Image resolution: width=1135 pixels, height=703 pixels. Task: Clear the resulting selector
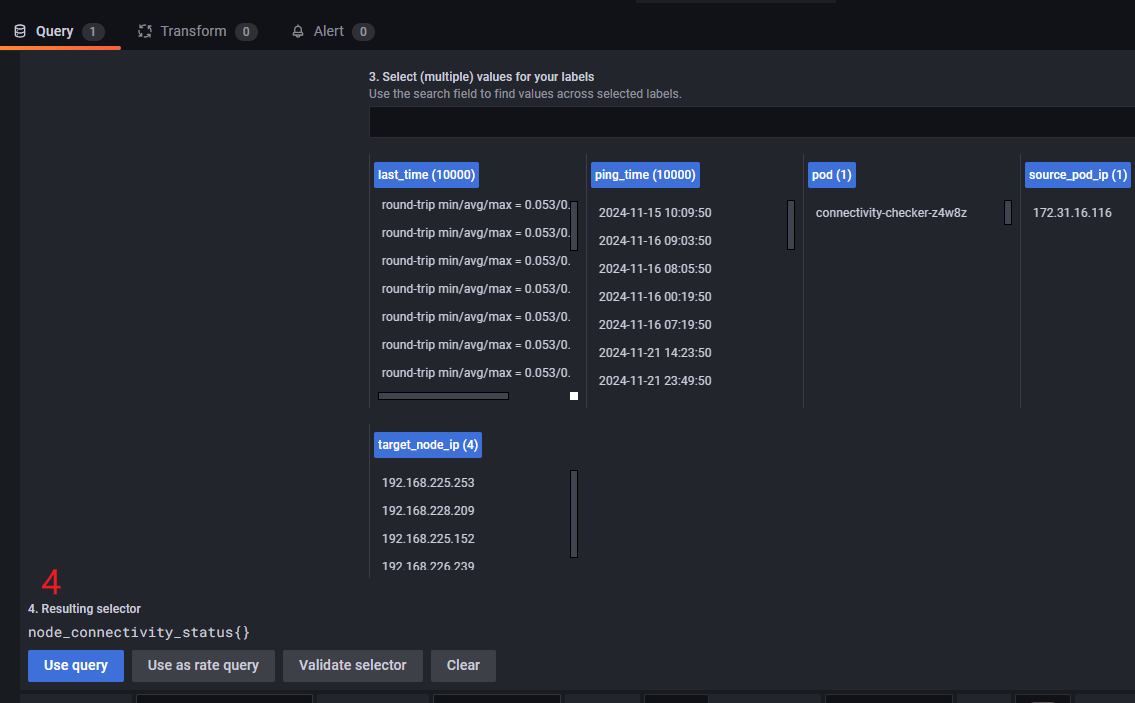pos(463,666)
